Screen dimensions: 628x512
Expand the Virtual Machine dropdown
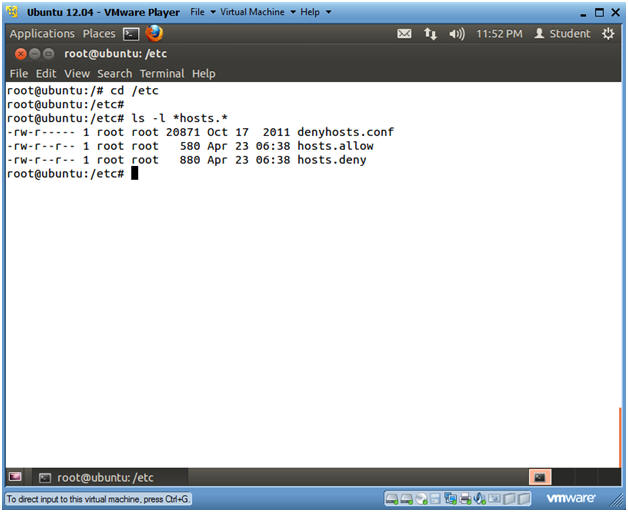pos(258,12)
